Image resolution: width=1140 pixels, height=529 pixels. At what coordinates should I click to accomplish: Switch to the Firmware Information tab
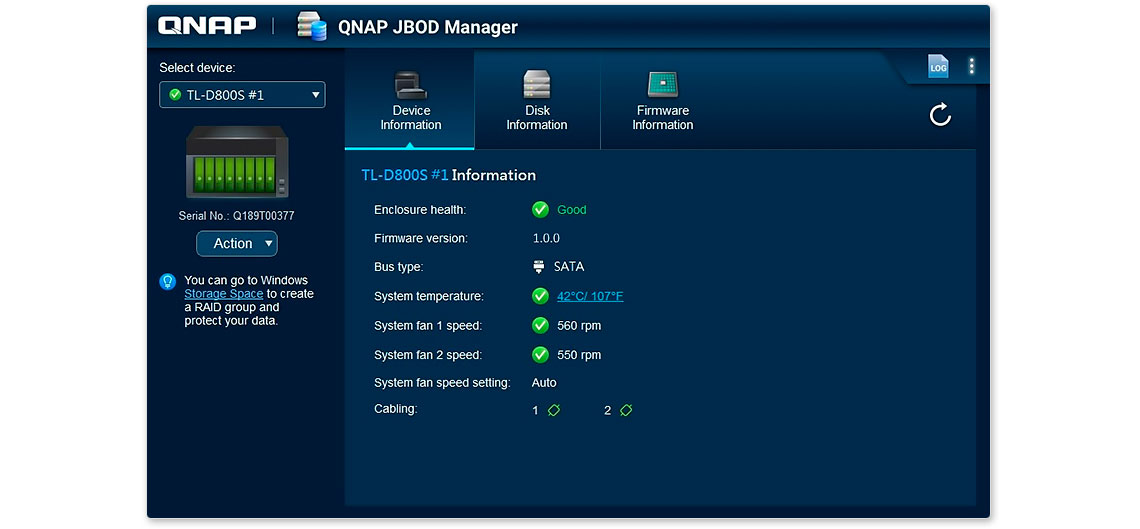(662, 102)
